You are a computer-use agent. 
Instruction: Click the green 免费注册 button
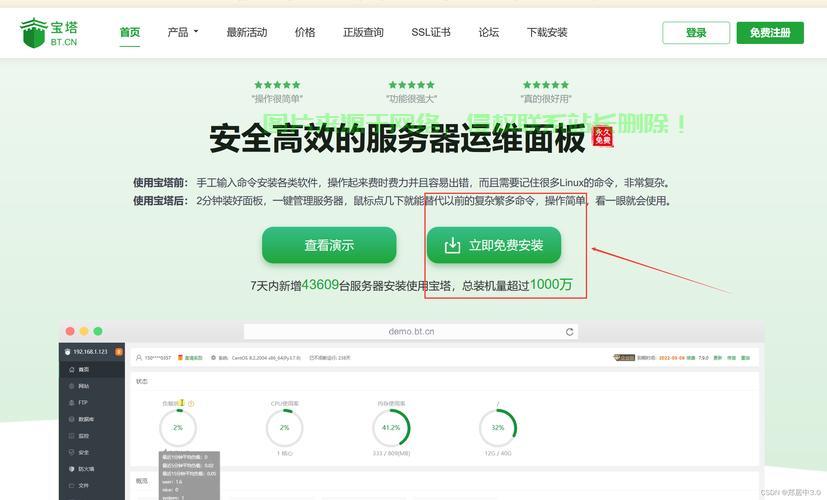click(x=770, y=33)
